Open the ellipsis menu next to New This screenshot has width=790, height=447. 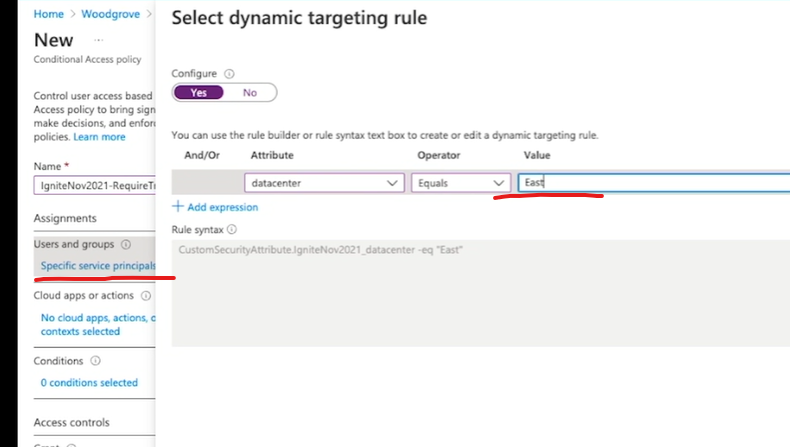pos(99,40)
